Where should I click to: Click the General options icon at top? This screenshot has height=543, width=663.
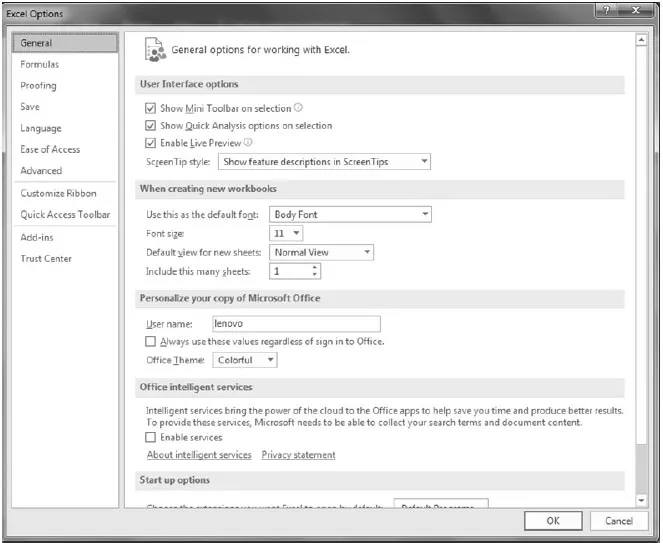(155, 48)
